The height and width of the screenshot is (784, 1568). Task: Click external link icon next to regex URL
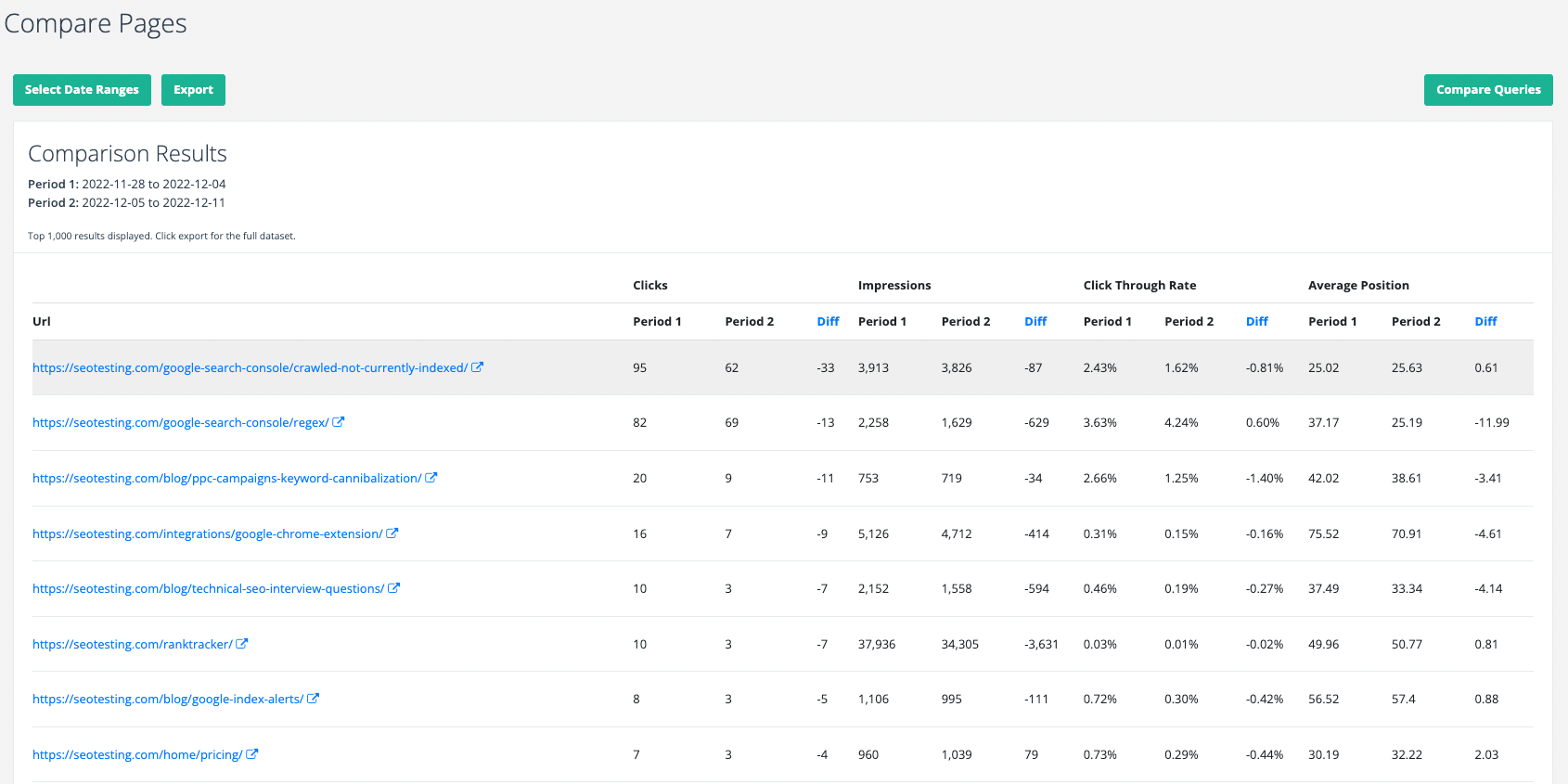339,422
